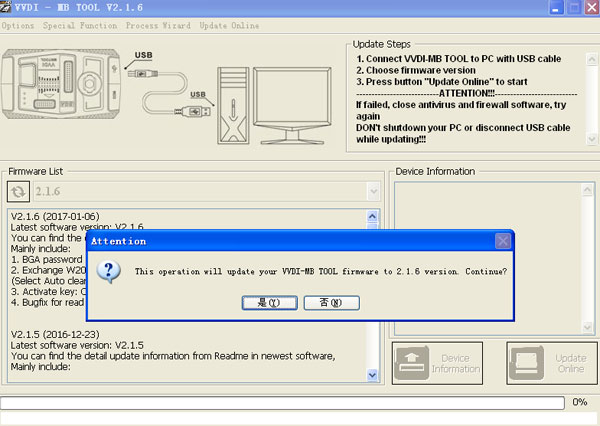Click down arrow of Device Information scrollbar

point(587,327)
